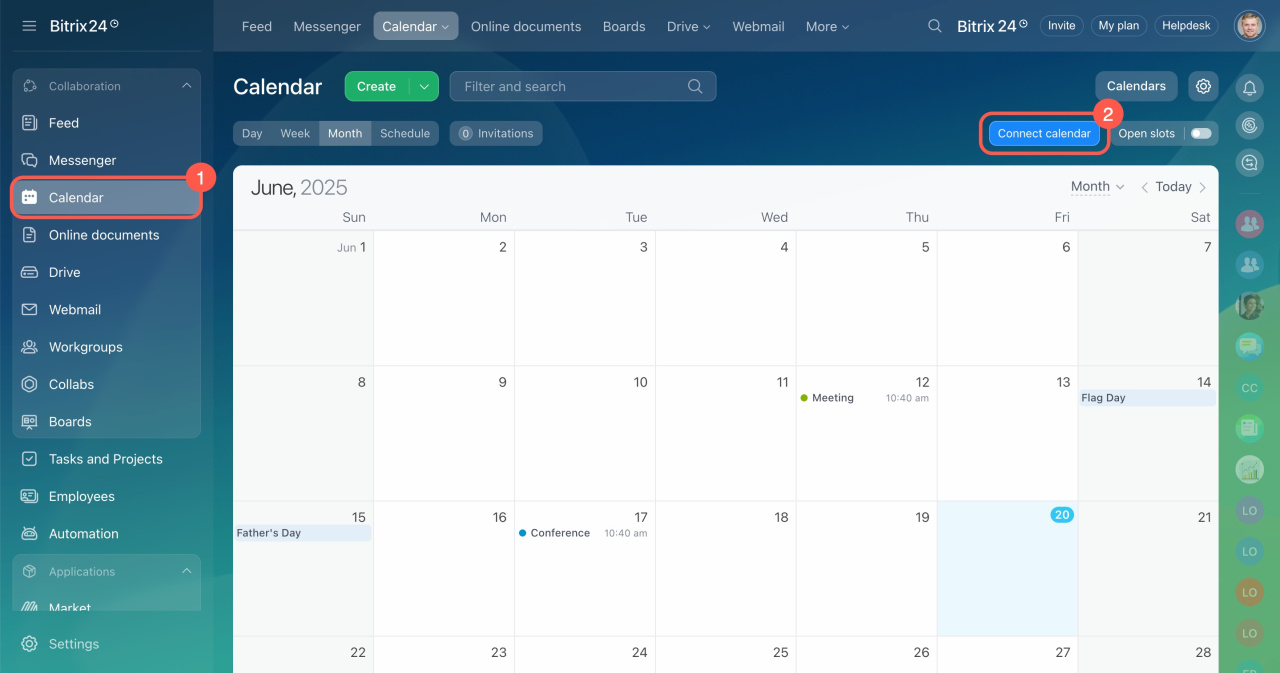Click the notifications bell icon
1280x673 pixels.
[x=1249, y=88]
